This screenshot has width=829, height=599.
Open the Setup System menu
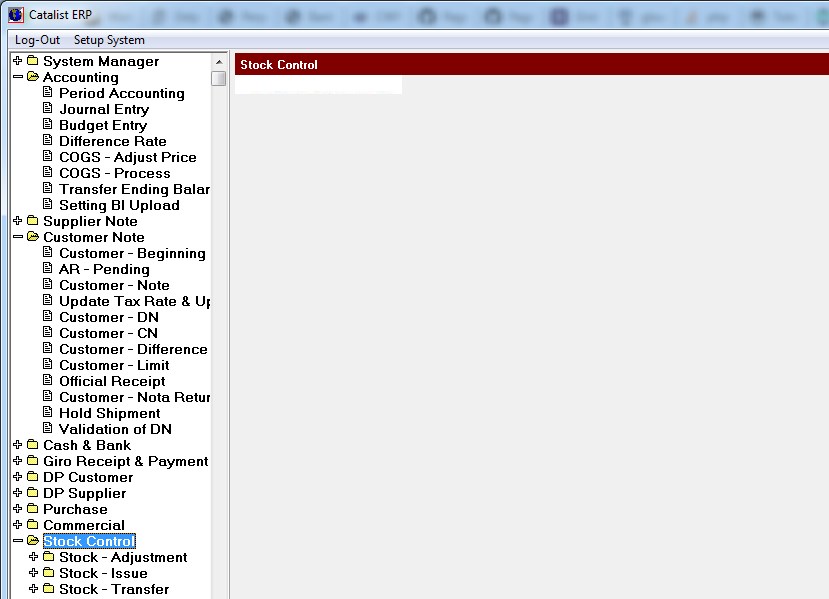click(x=109, y=40)
